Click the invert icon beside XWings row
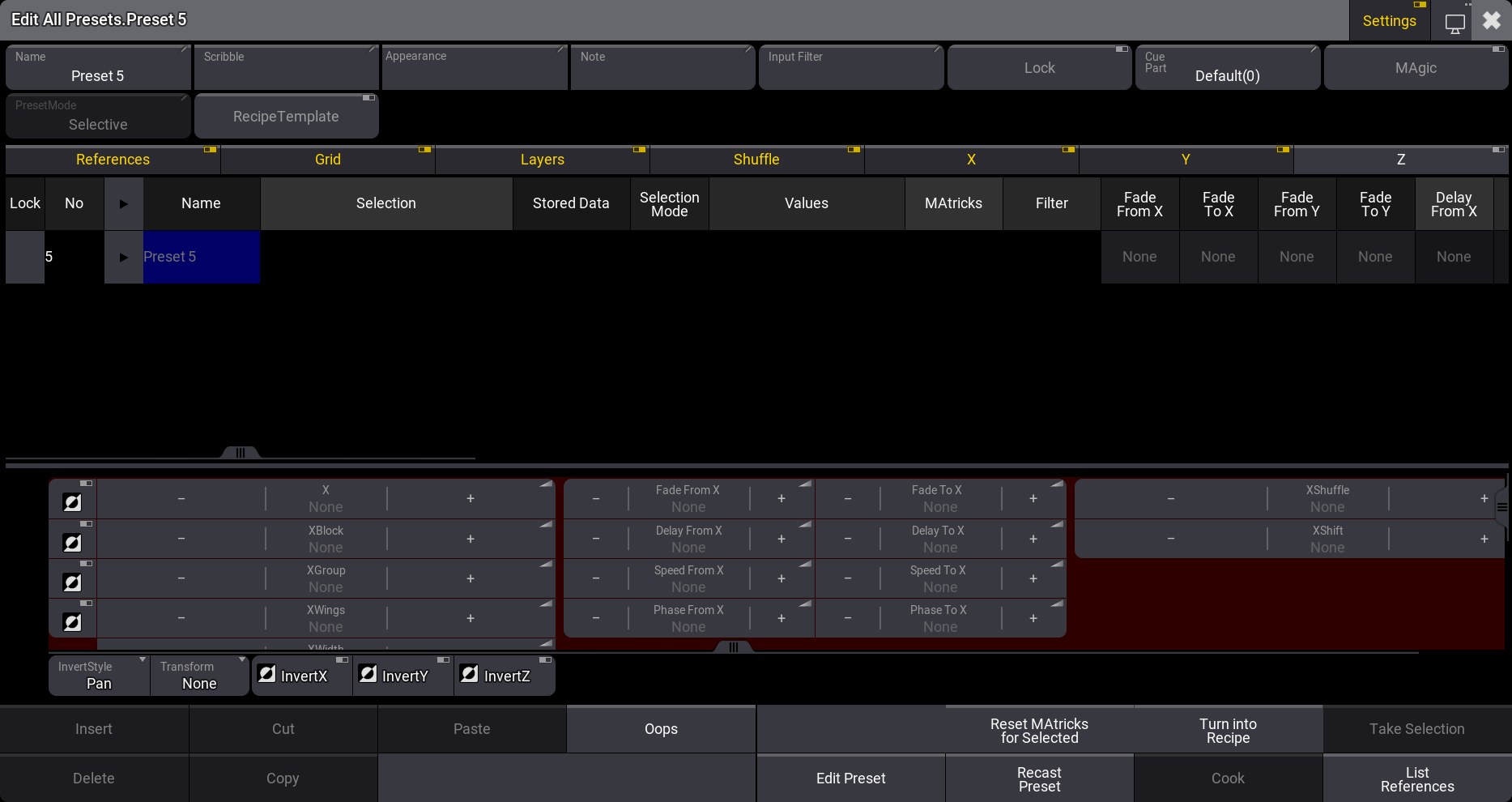The image size is (1512, 802). (72, 622)
